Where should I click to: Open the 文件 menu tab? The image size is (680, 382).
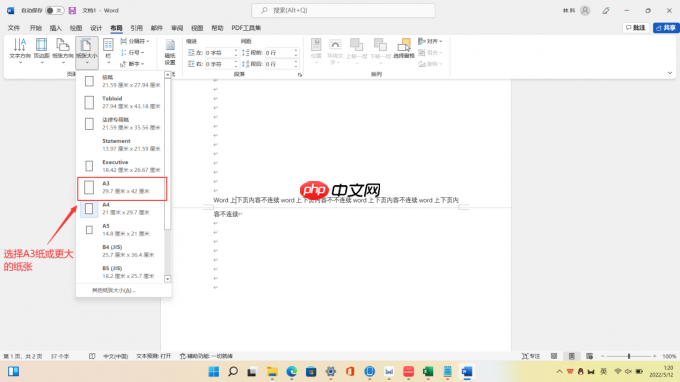14,28
